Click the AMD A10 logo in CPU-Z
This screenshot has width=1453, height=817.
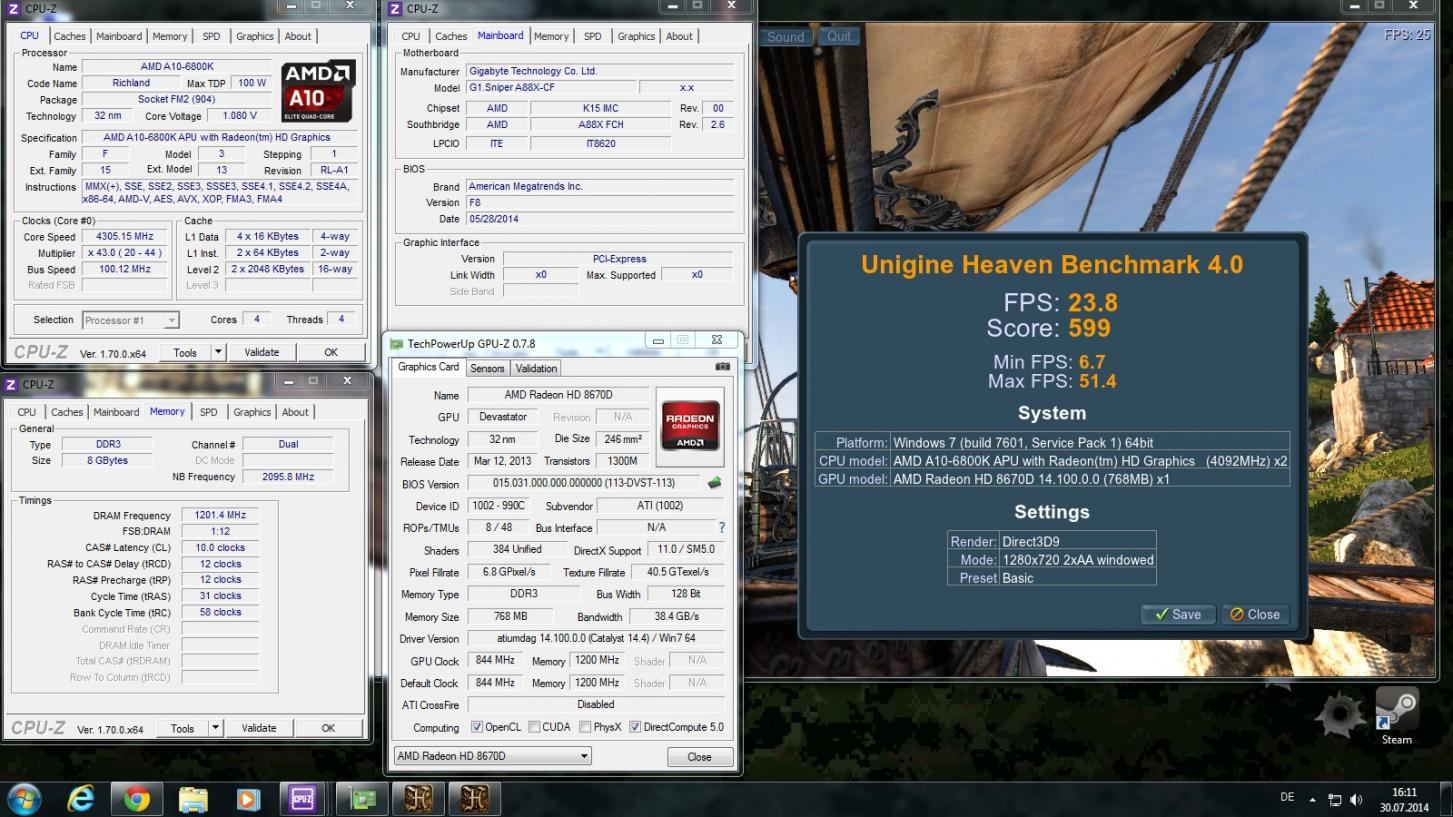coord(318,91)
